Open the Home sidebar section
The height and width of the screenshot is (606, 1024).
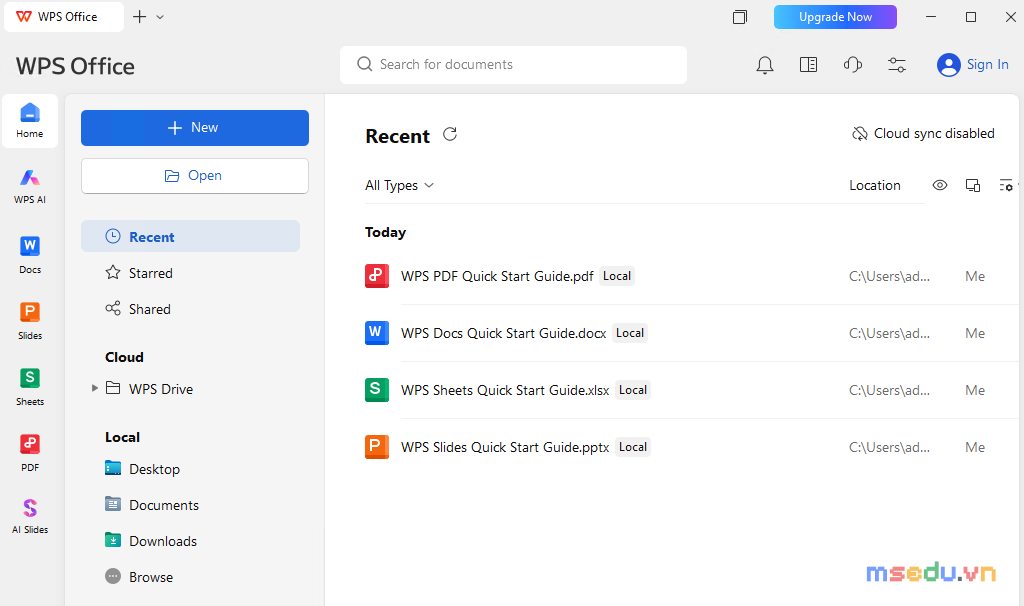click(30, 121)
